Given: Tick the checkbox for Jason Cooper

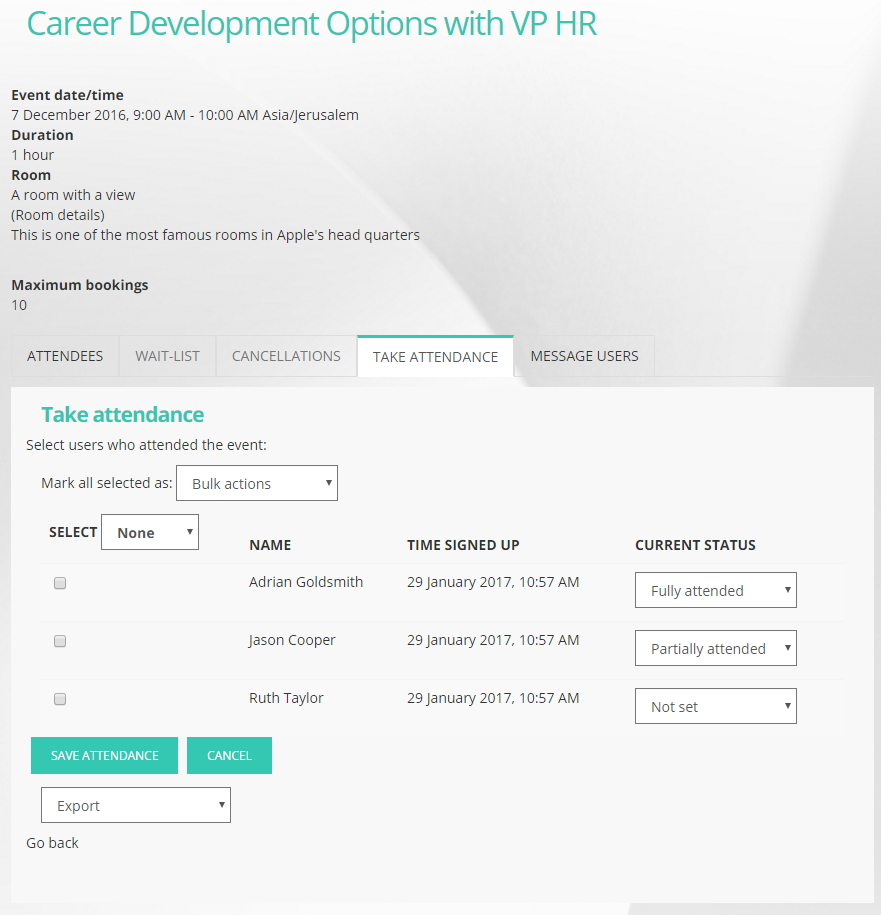Looking at the screenshot, I should point(60,641).
